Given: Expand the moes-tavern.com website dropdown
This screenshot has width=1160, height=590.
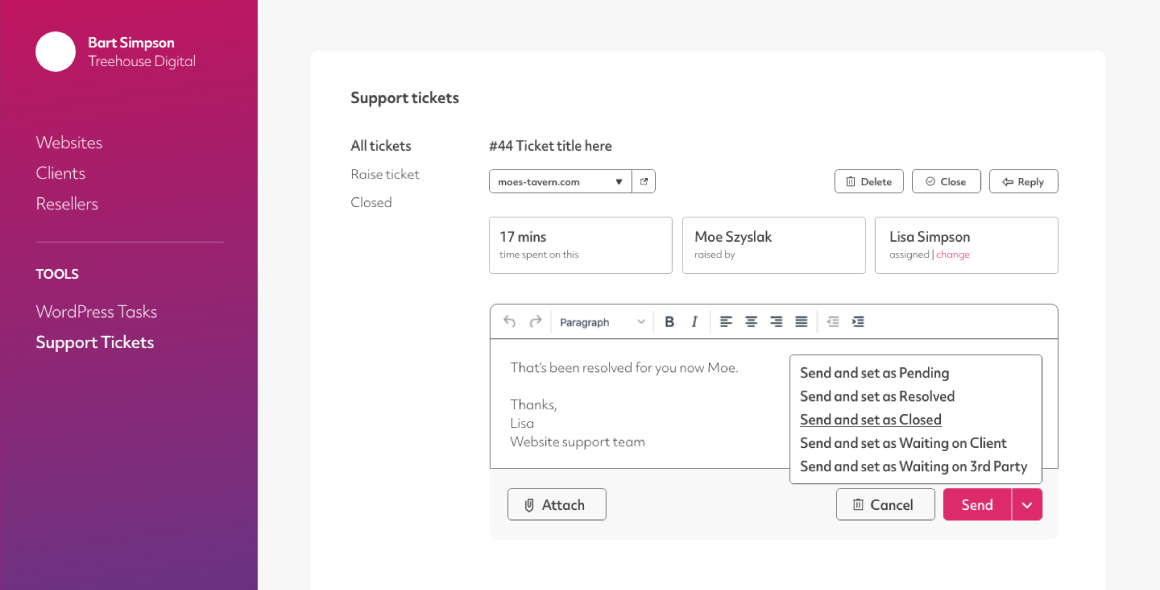Looking at the screenshot, I should click(561, 181).
